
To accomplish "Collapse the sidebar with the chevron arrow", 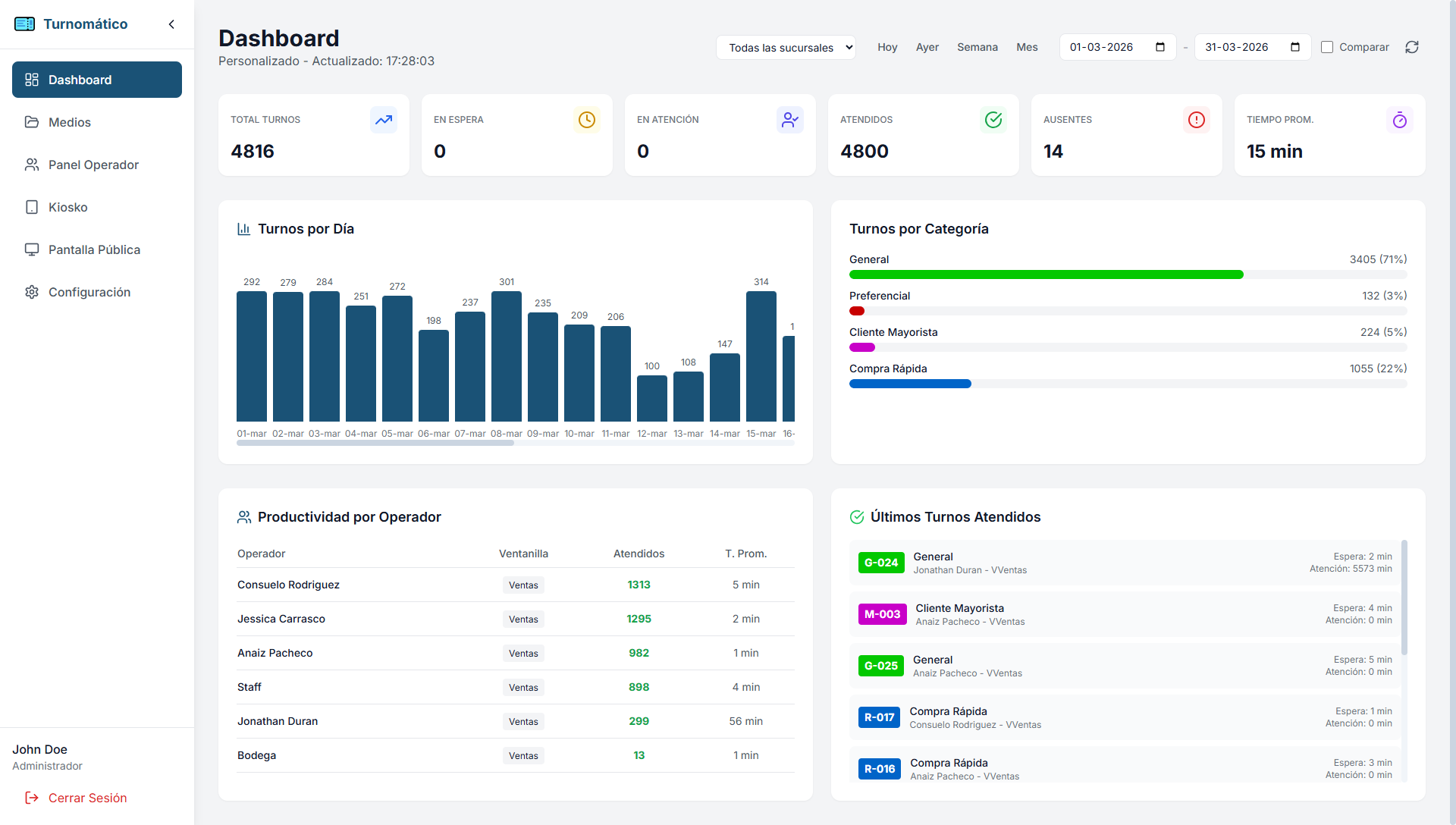I will tap(171, 24).
